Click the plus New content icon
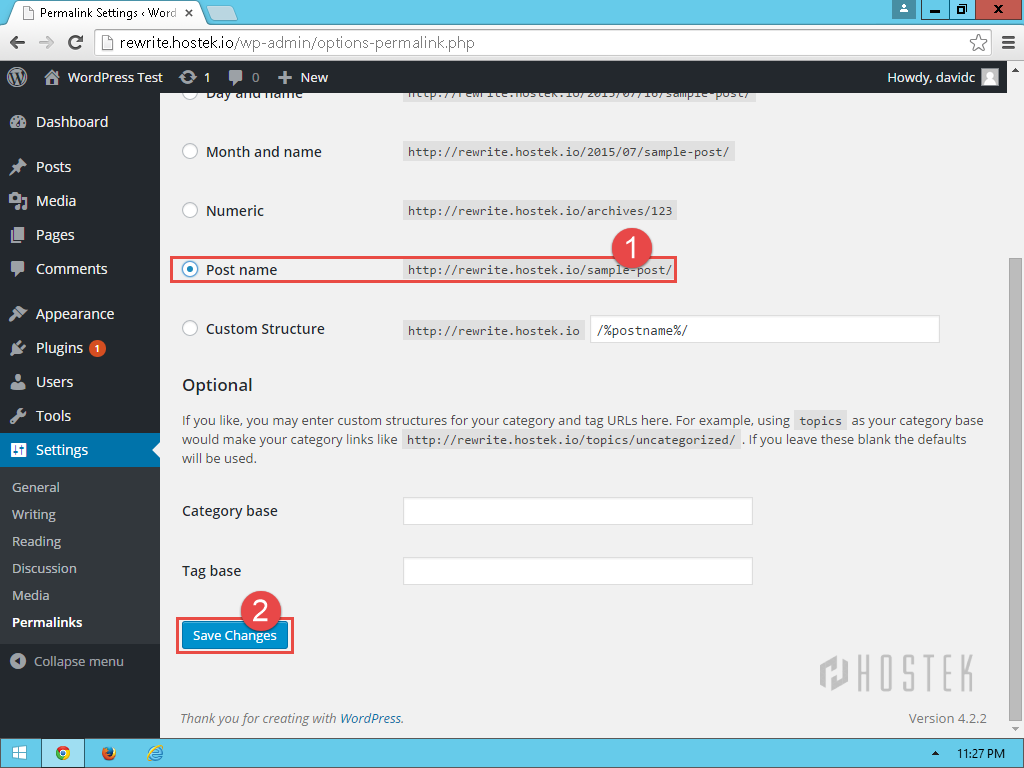Image resolution: width=1024 pixels, height=768 pixels. [285, 77]
